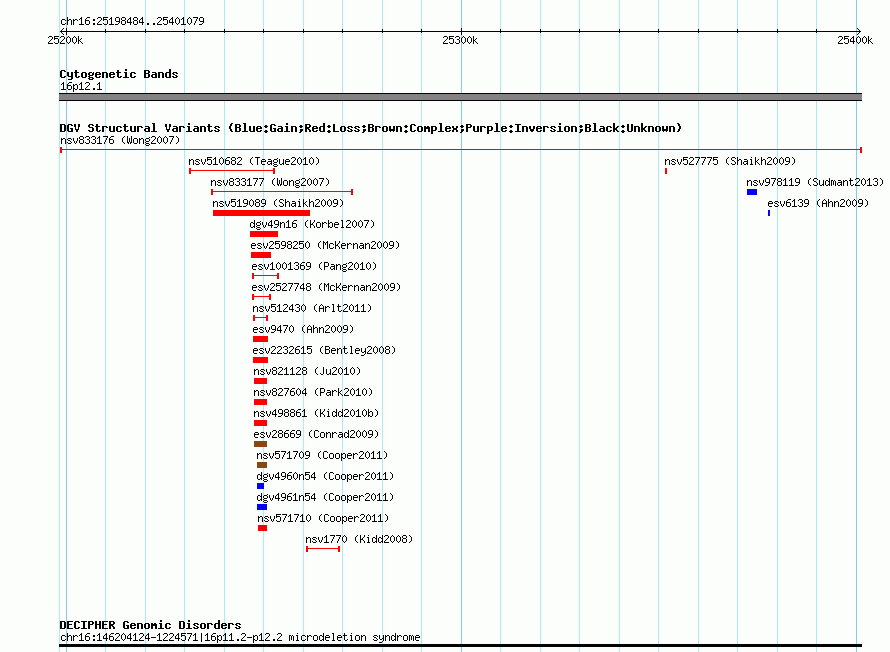Select the 16p12.1 band label
890x652 pixels.
[81, 86]
